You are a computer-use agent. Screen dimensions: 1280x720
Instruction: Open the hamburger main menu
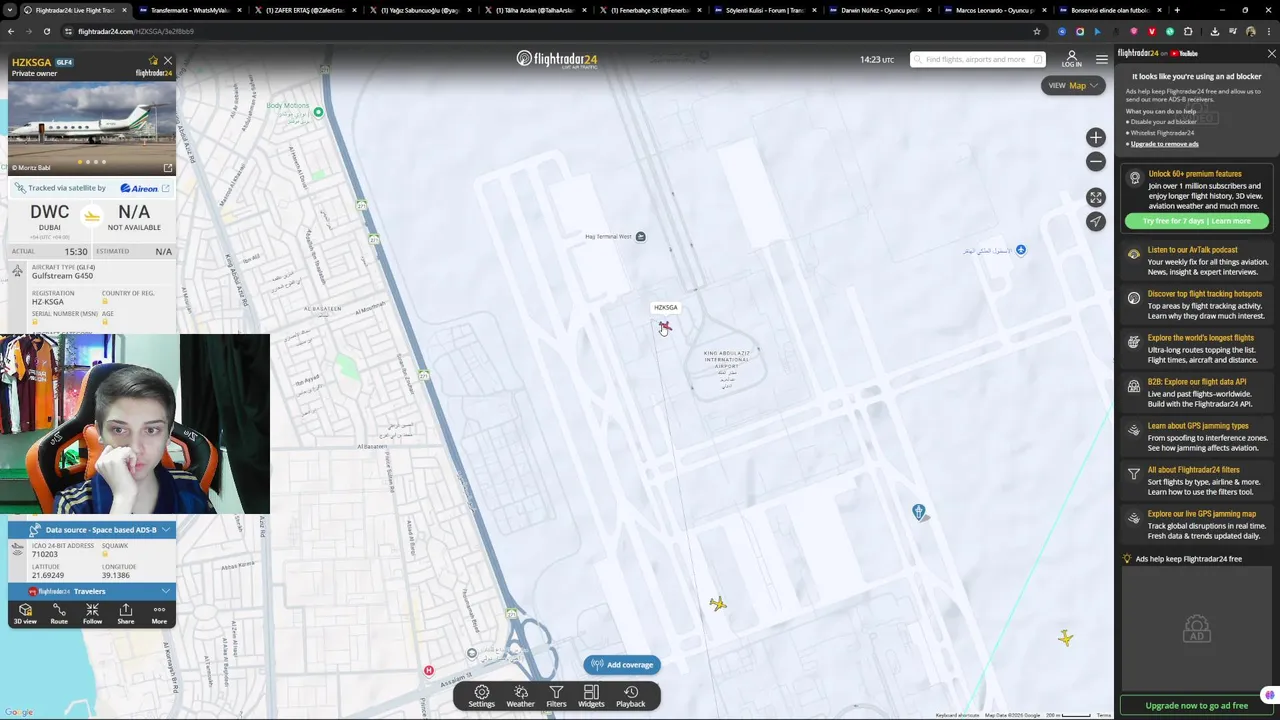[x=1102, y=60]
